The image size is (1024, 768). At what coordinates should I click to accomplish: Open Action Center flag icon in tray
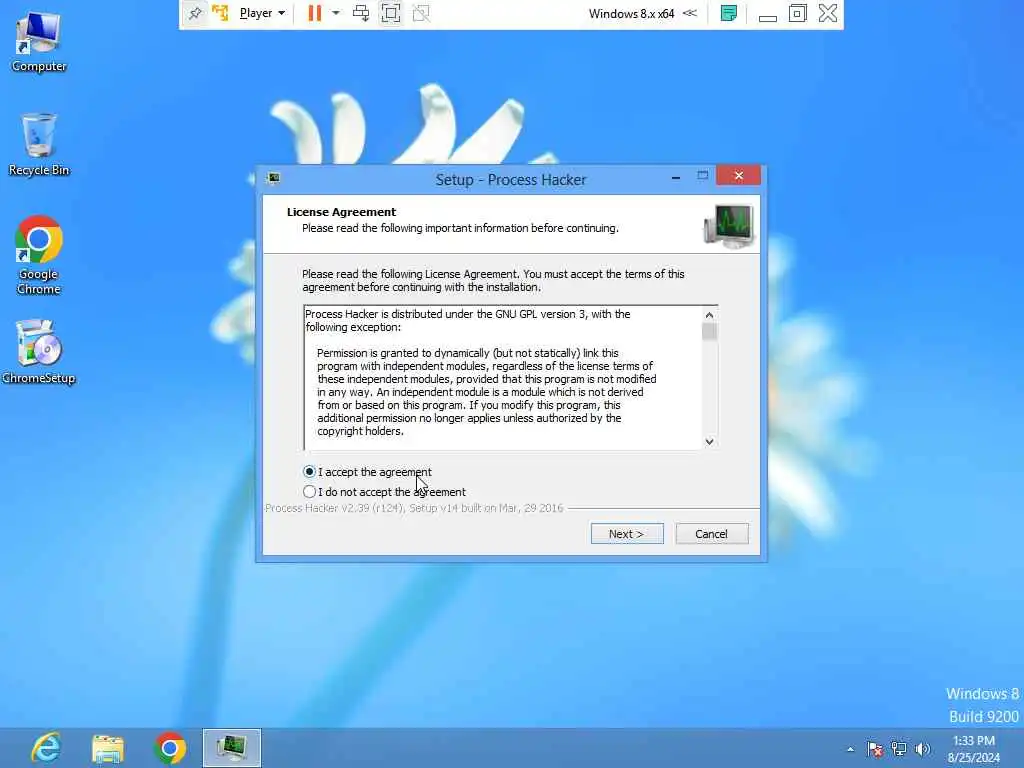874,749
